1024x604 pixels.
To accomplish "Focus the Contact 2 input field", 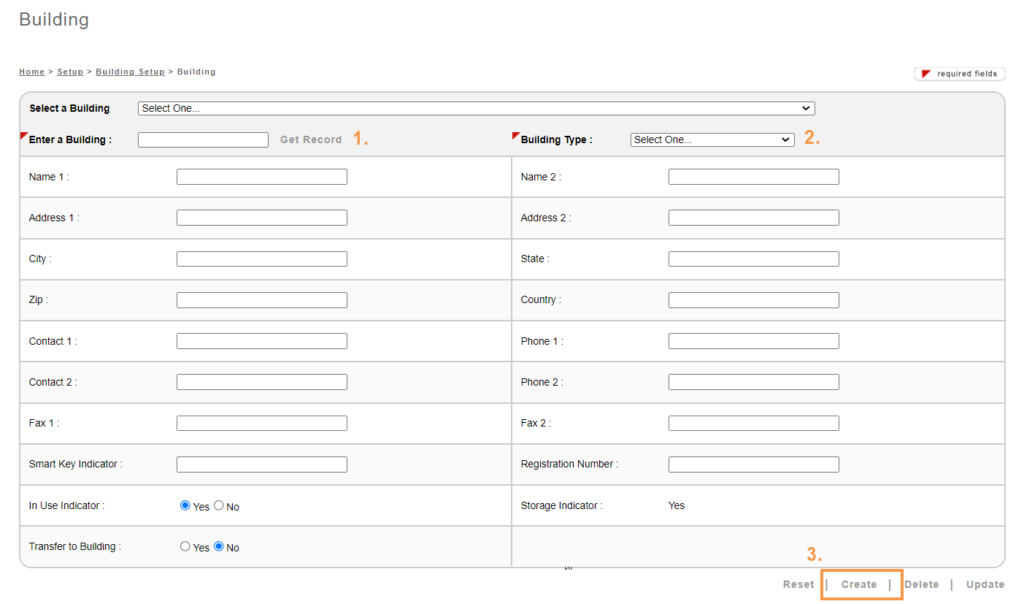I will click(262, 382).
